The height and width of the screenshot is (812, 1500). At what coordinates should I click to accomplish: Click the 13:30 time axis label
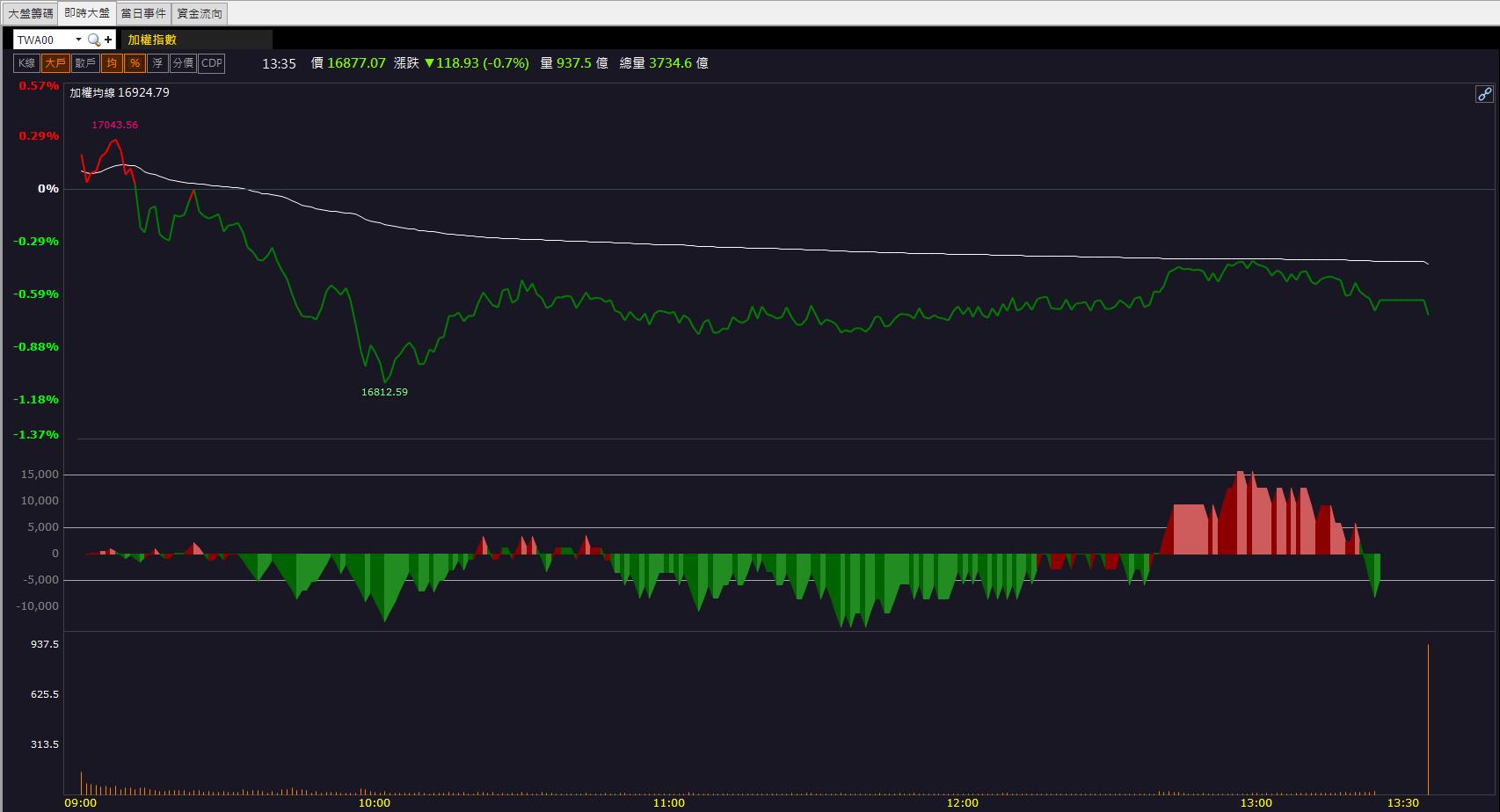pos(1402,803)
